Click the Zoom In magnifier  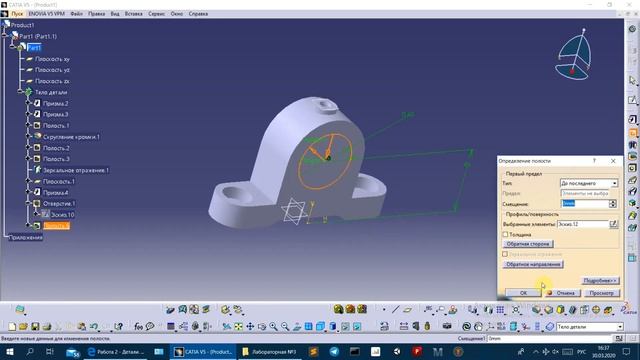(x=273, y=326)
